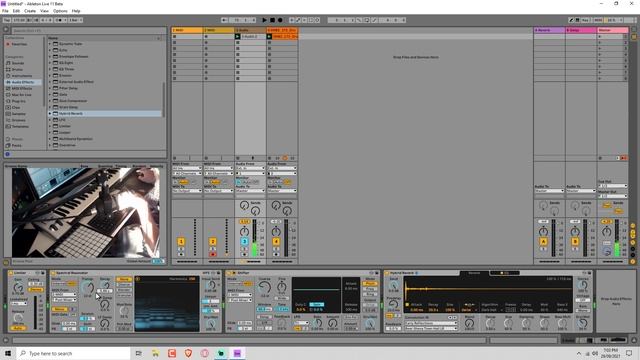Open the Help menu

click(x=76, y=11)
